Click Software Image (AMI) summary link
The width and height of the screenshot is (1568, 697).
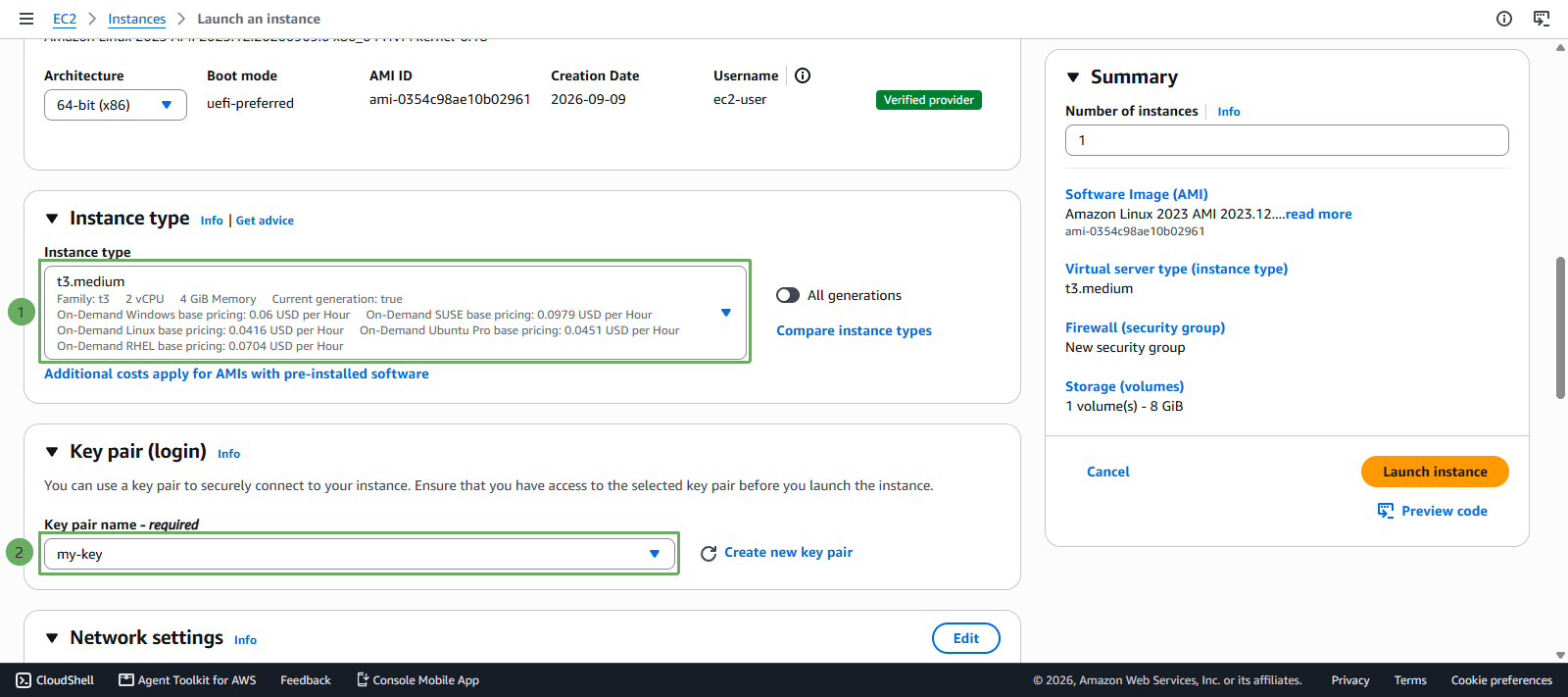click(x=1136, y=194)
